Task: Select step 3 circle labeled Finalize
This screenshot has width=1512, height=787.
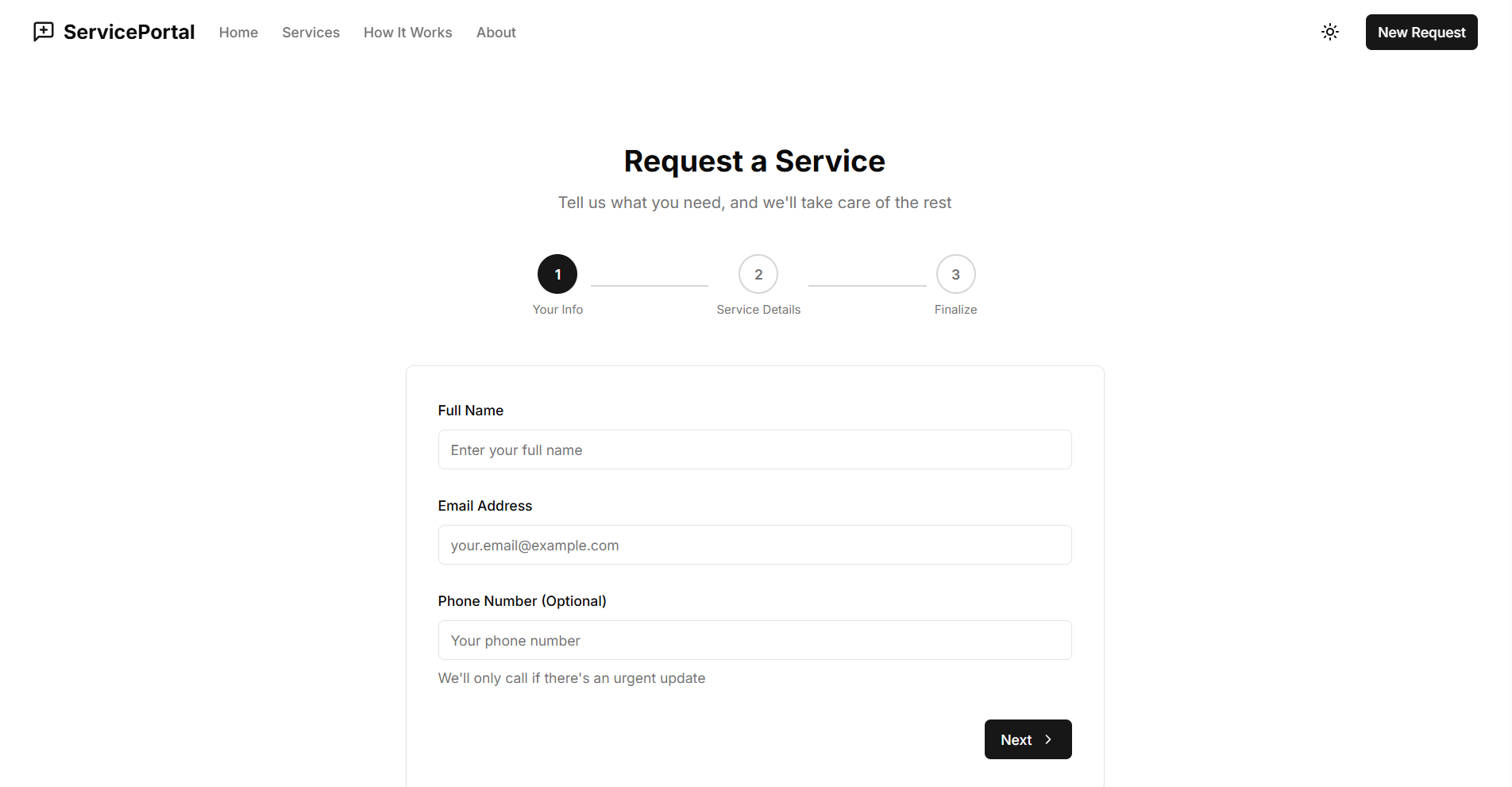Action: [955, 274]
